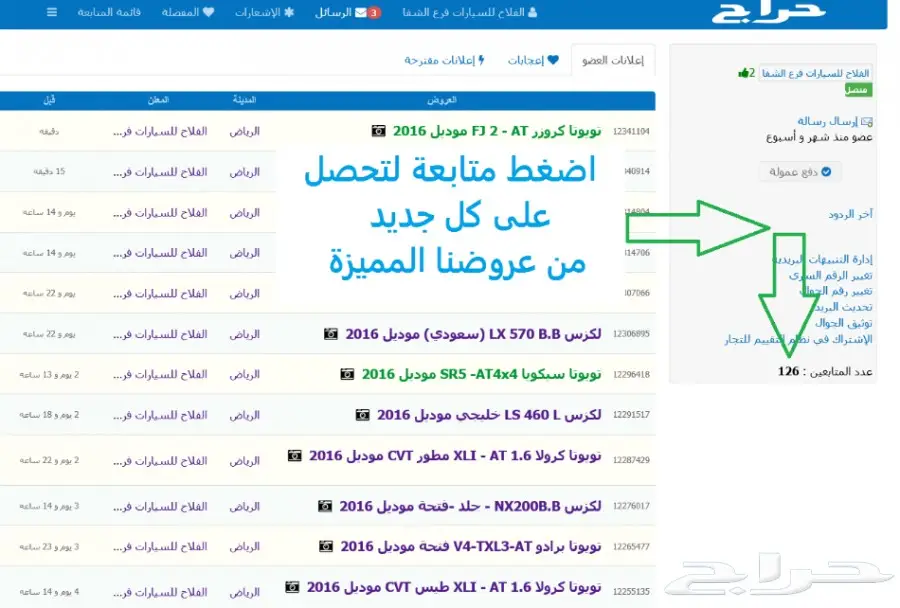Click المدينة column header
This screenshot has width=900, height=608.
(x=245, y=100)
